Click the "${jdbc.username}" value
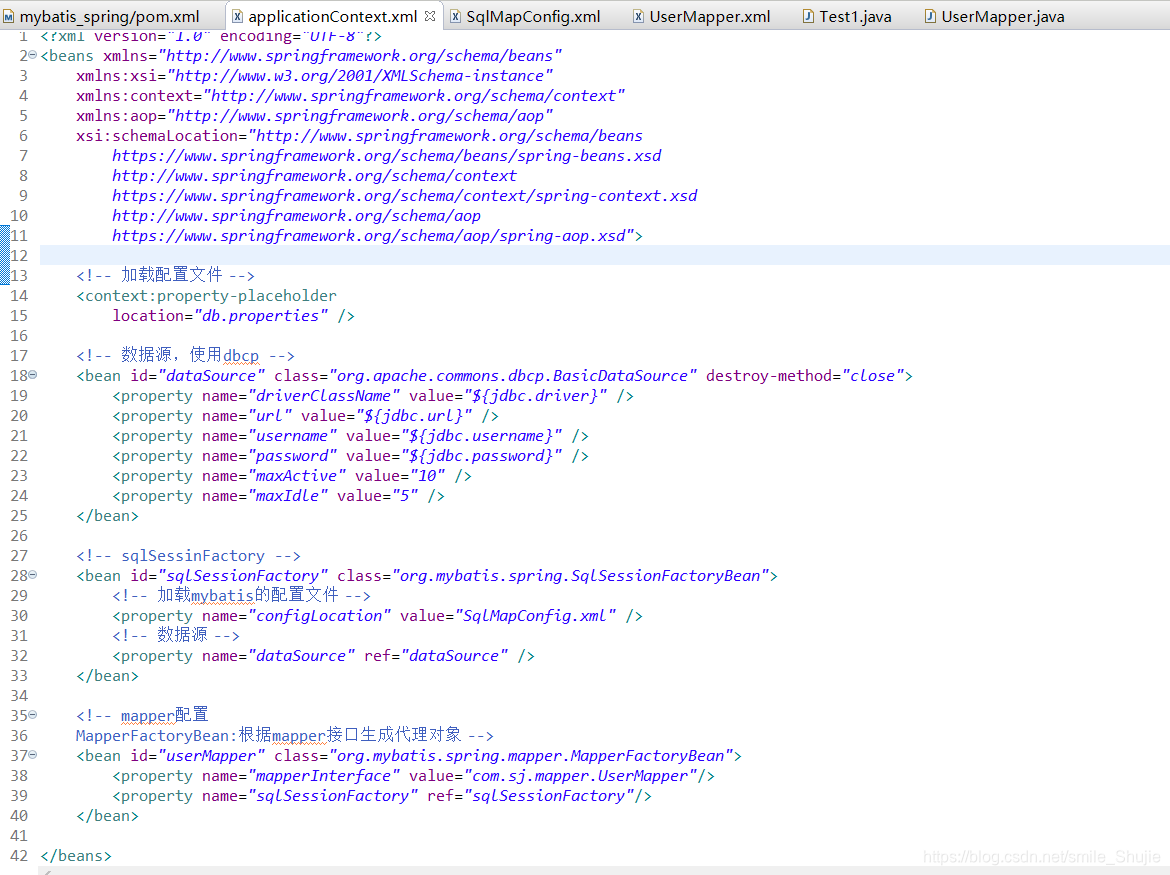1170x875 pixels. tap(481, 436)
